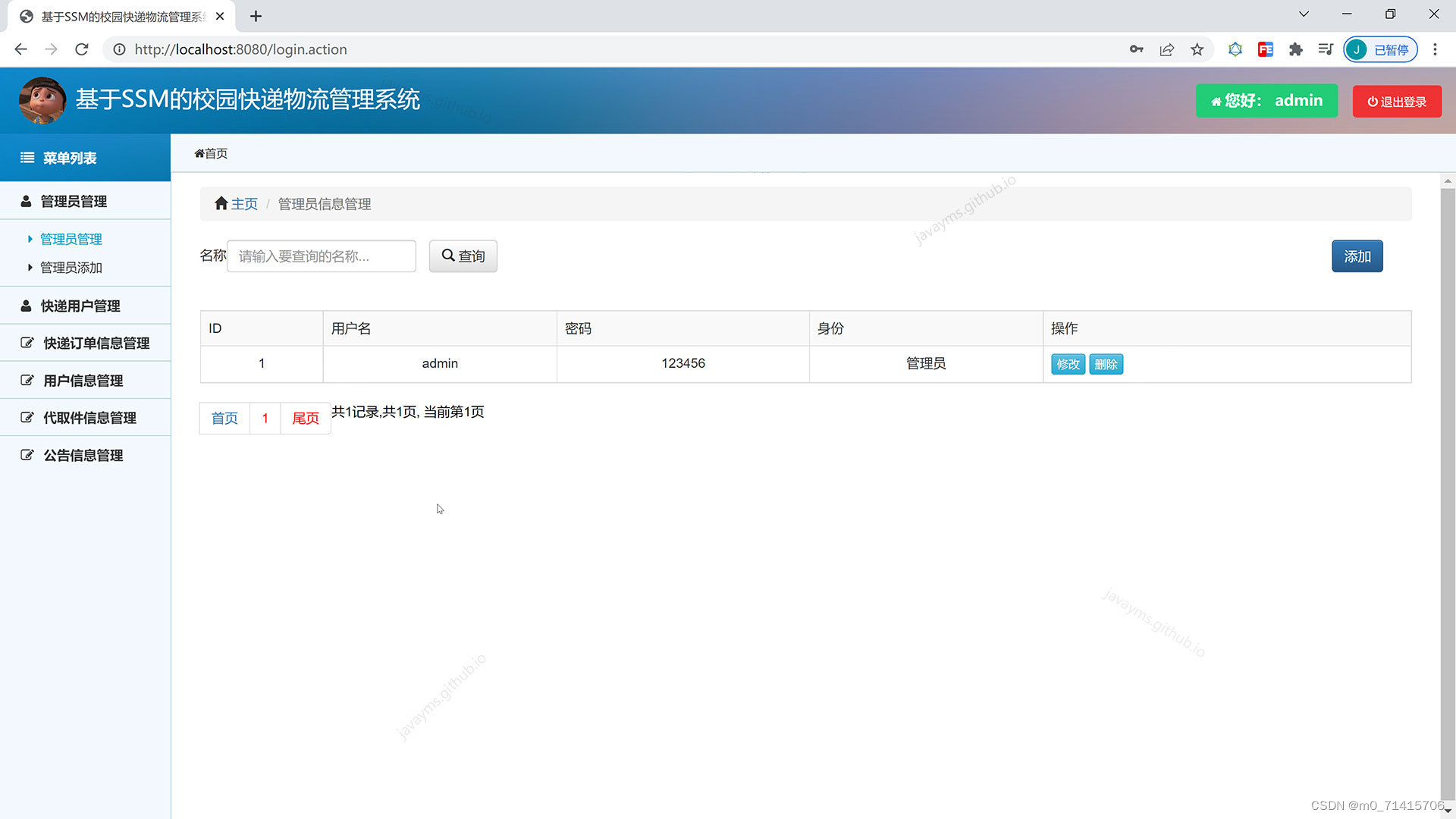
Task: Click the 名称 search input field
Action: tap(321, 256)
